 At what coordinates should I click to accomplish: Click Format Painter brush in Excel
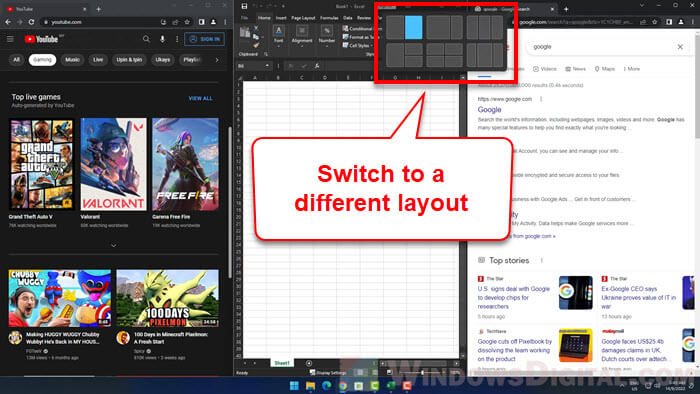(256, 45)
